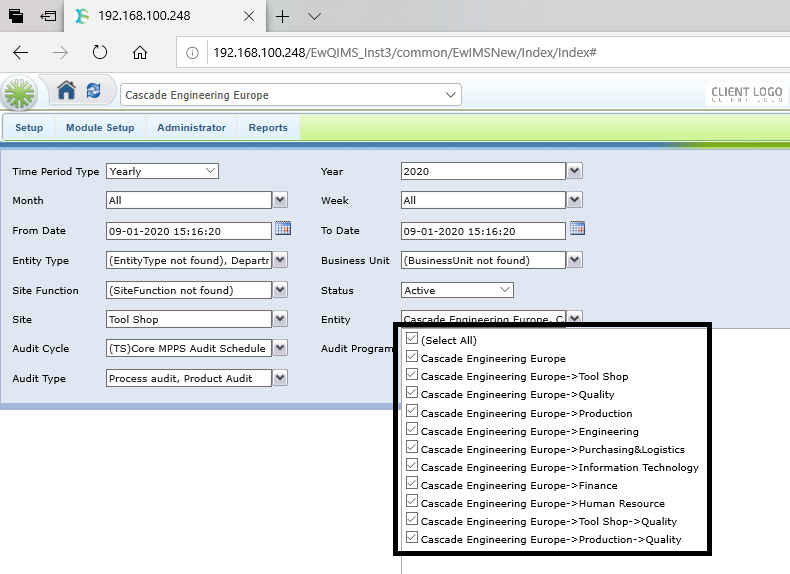Reload the browser page

[100, 52]
